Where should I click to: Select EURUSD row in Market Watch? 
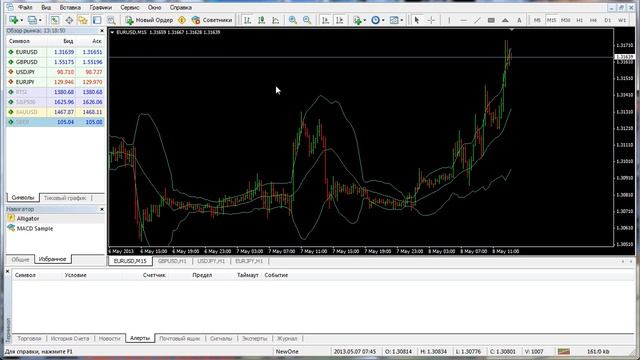[x=55, y=52]
